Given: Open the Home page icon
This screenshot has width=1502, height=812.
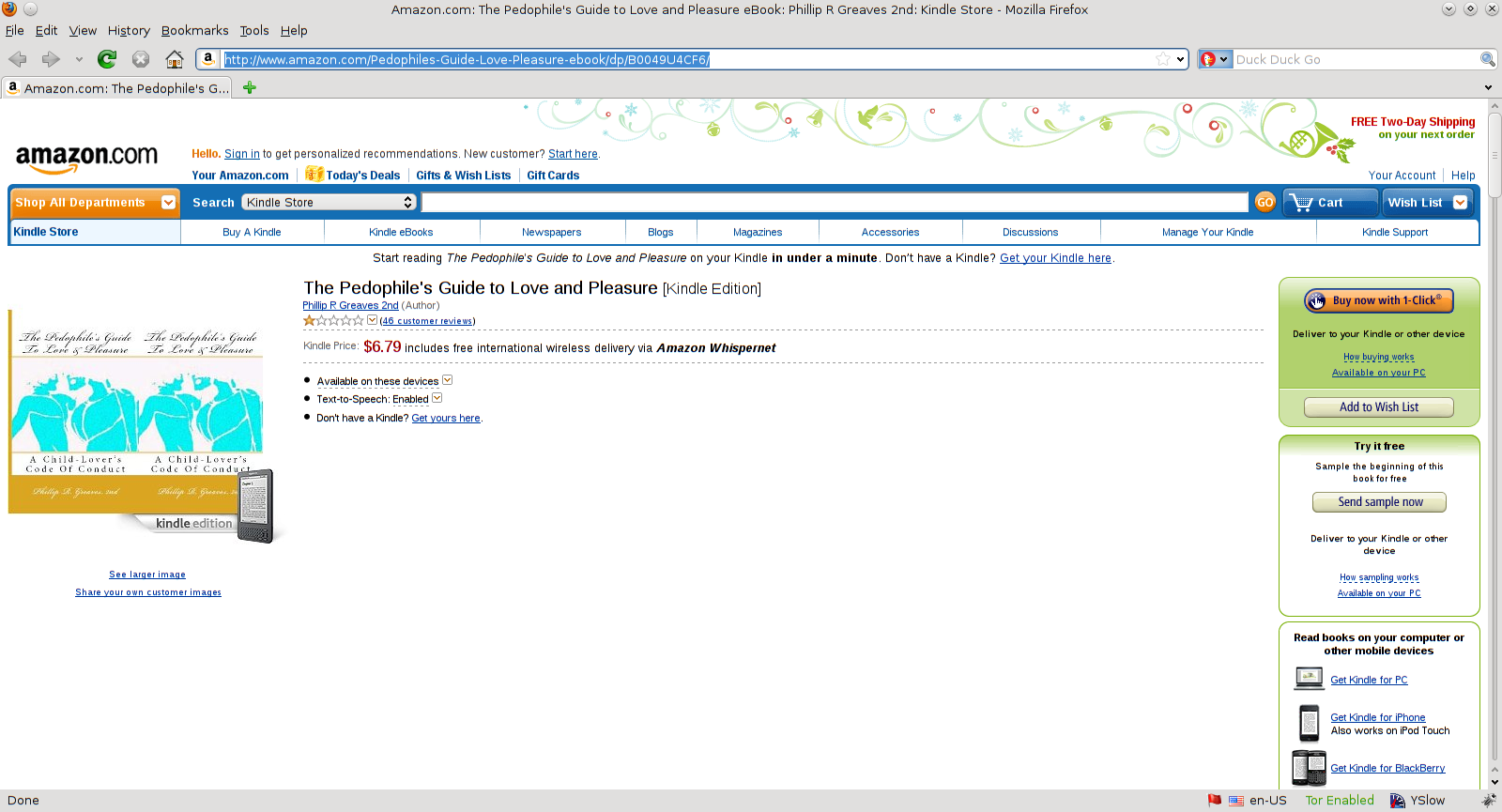Looking at the screenshot, I should coord(174,59).
